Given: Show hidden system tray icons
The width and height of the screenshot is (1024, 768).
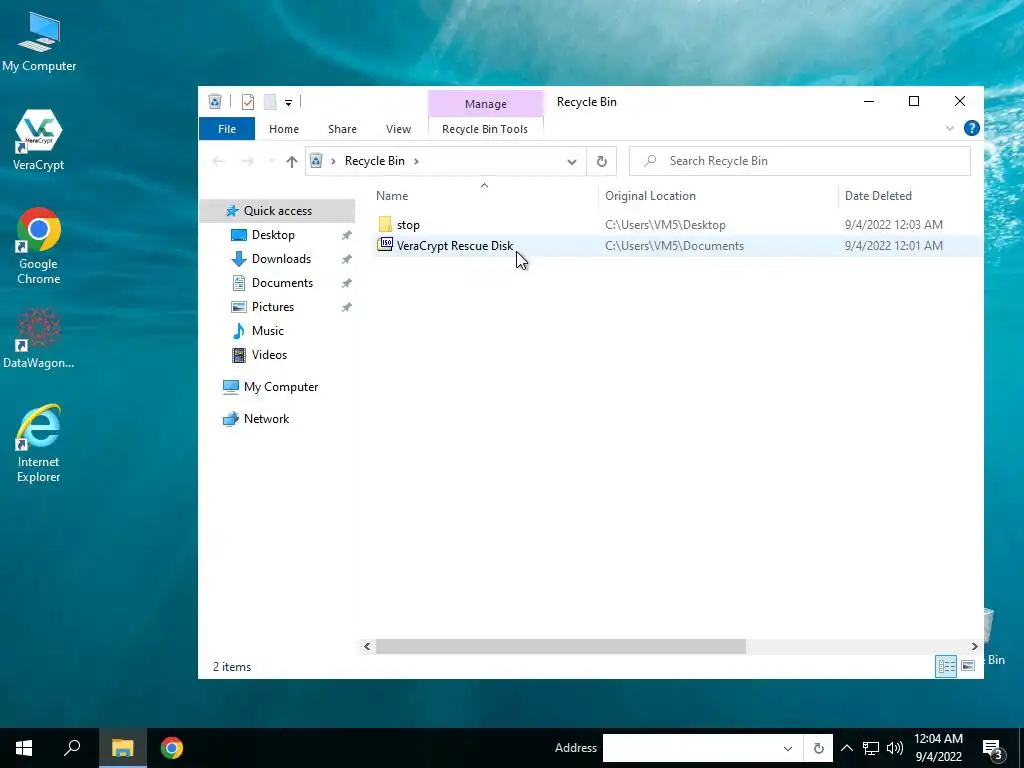Looking at the screenshot, I should 846,748.
